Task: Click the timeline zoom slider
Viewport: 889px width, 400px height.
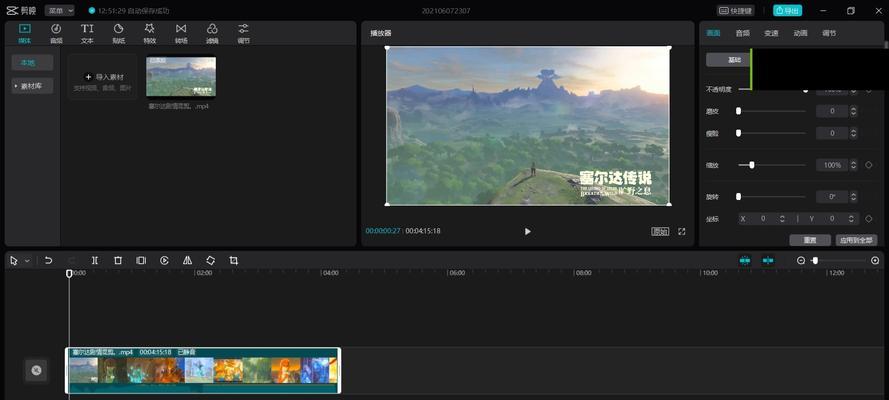Action: 839,261
